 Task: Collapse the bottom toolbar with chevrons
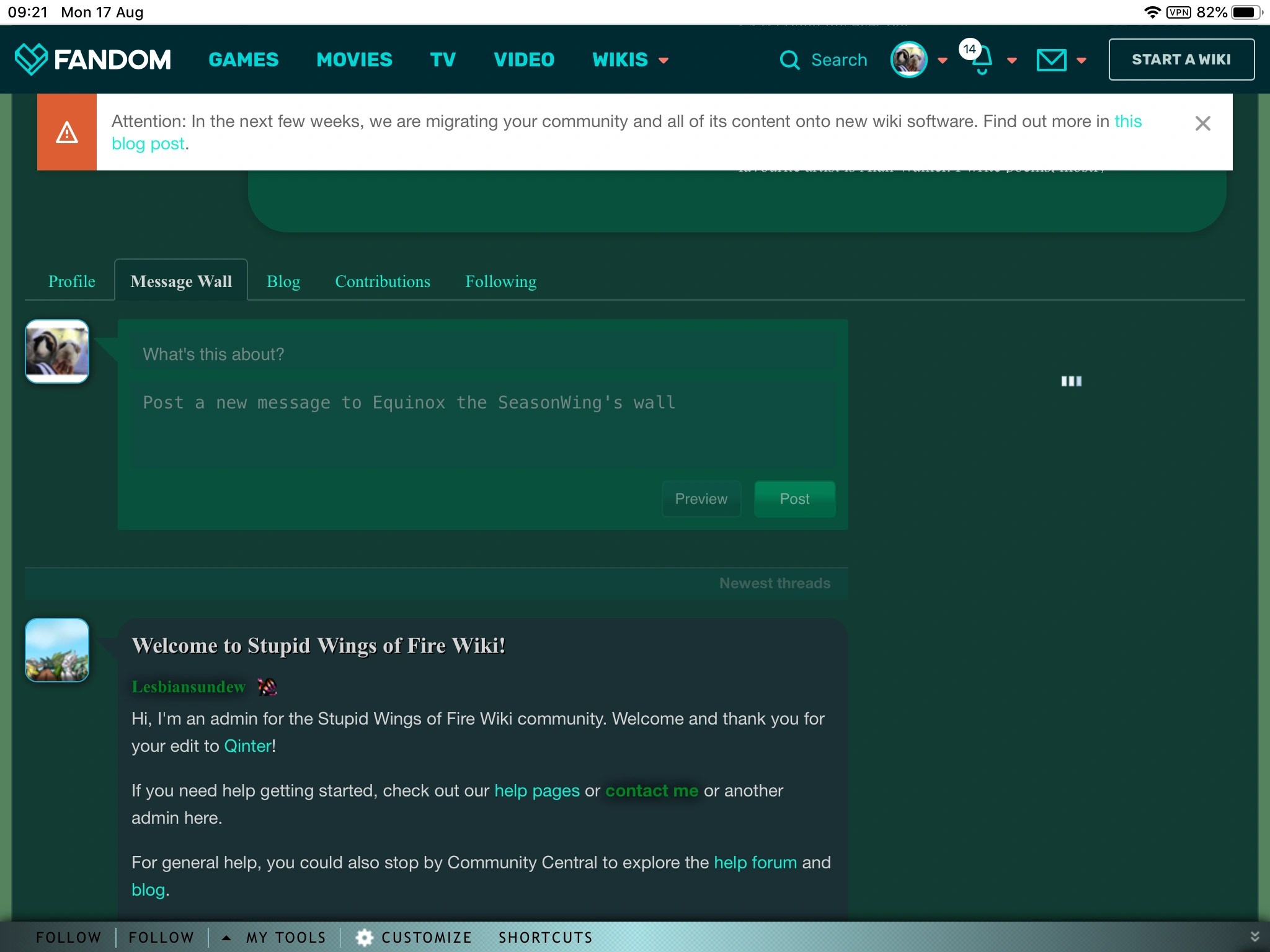[x=1254, y=937]
